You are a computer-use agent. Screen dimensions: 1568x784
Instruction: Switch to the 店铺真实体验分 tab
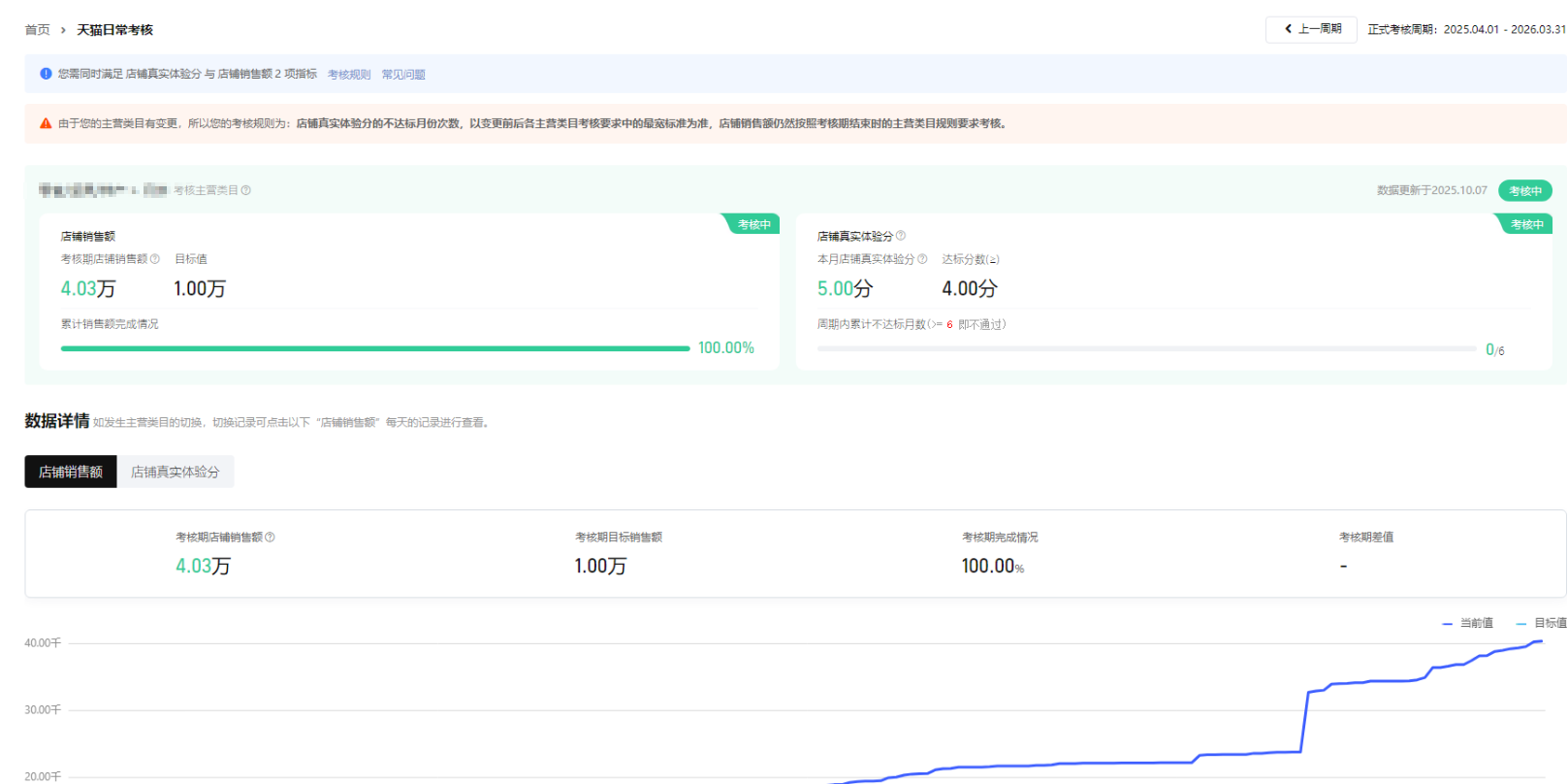(x=176, y=472)
